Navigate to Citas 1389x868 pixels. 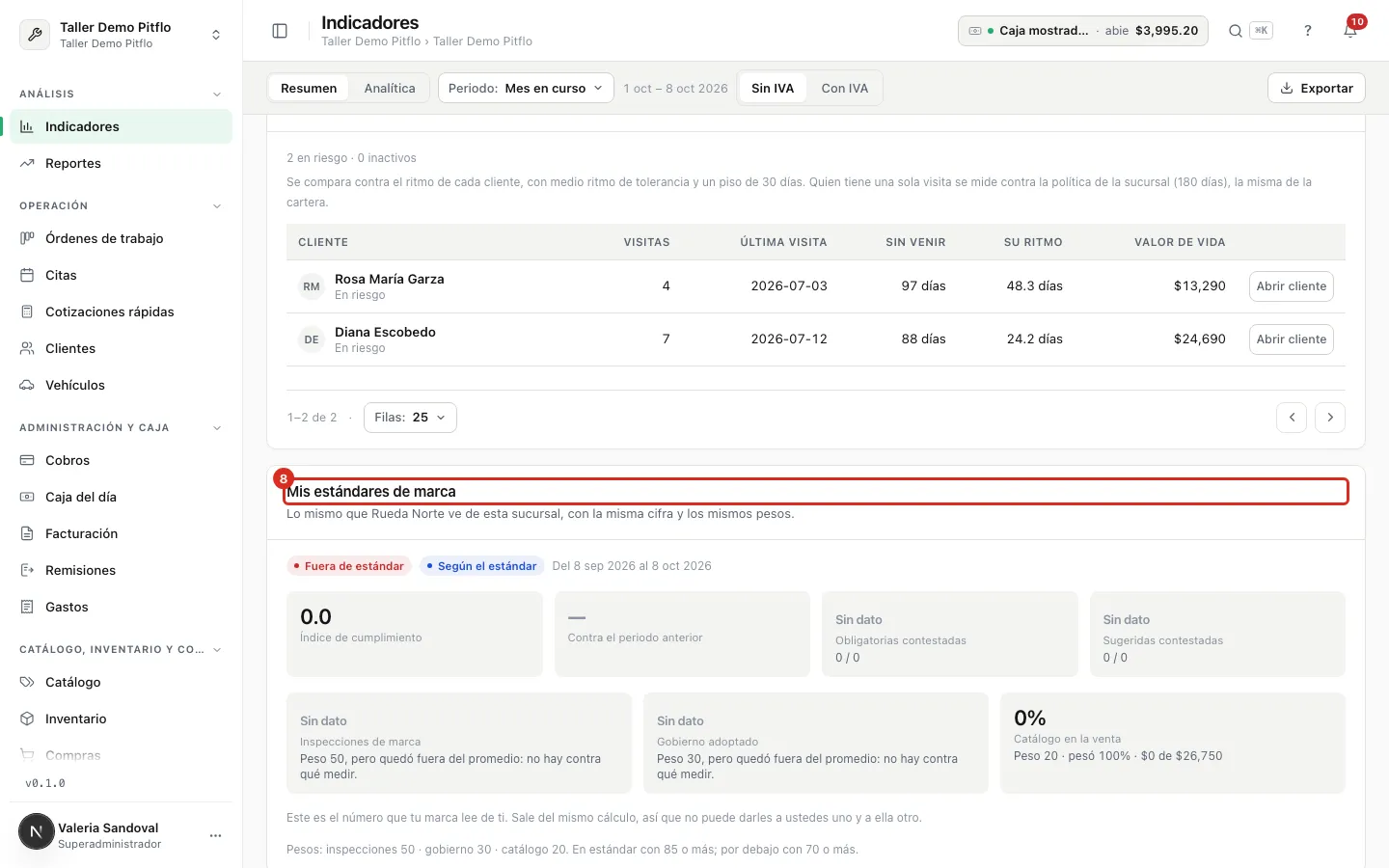(x=121, y=275)
